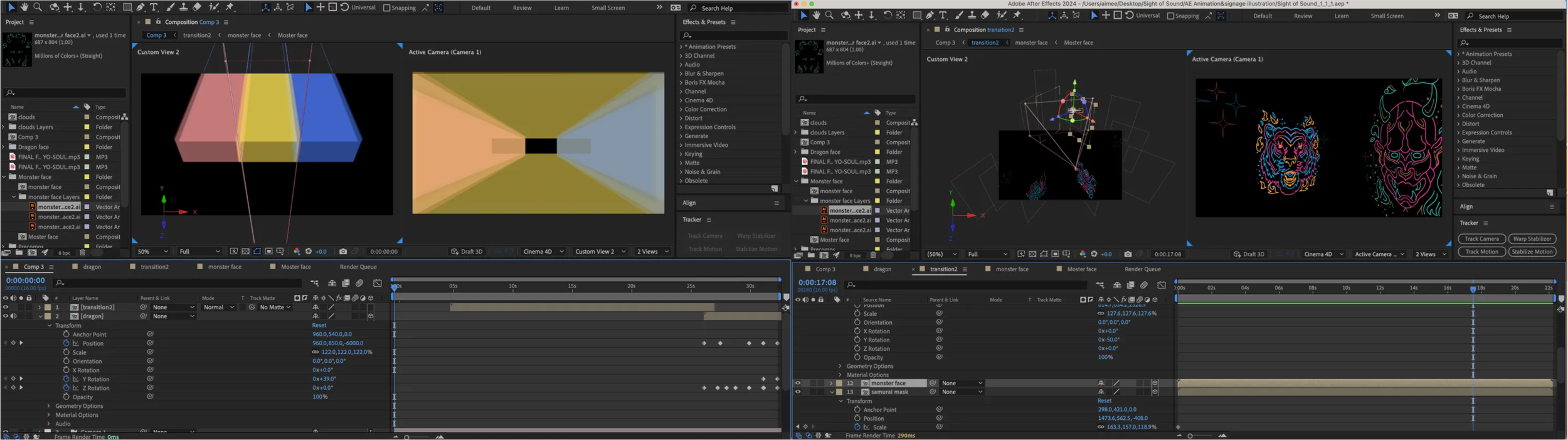Take a snapshot in right viewer
Viewport: 1568px width, 440px height.
point(1128,254)
